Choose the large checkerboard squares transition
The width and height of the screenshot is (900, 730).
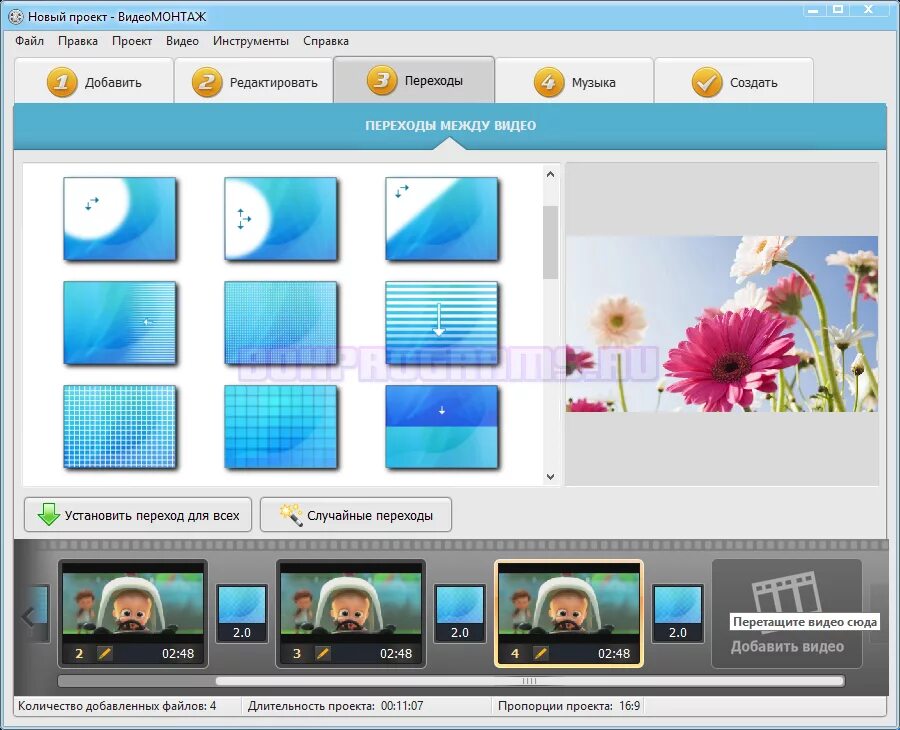(281, 426)
